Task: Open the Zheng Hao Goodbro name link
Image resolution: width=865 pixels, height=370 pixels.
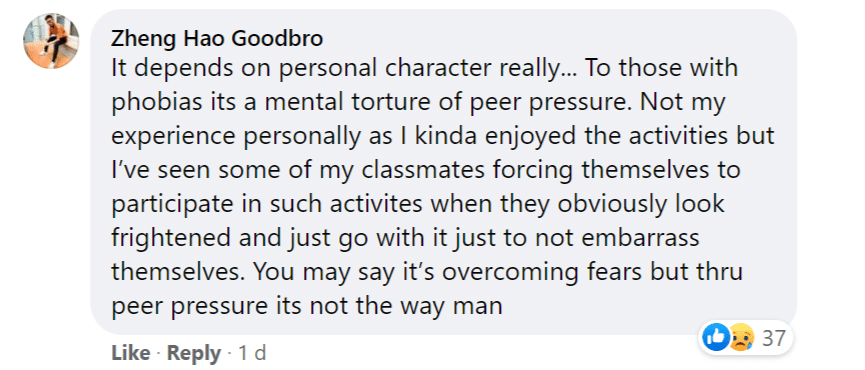Action: pos(217,39)
